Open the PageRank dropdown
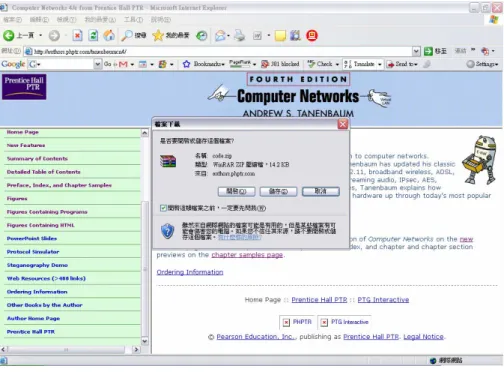The height and width of the screenshot is (372, 504). click(254, 64)
